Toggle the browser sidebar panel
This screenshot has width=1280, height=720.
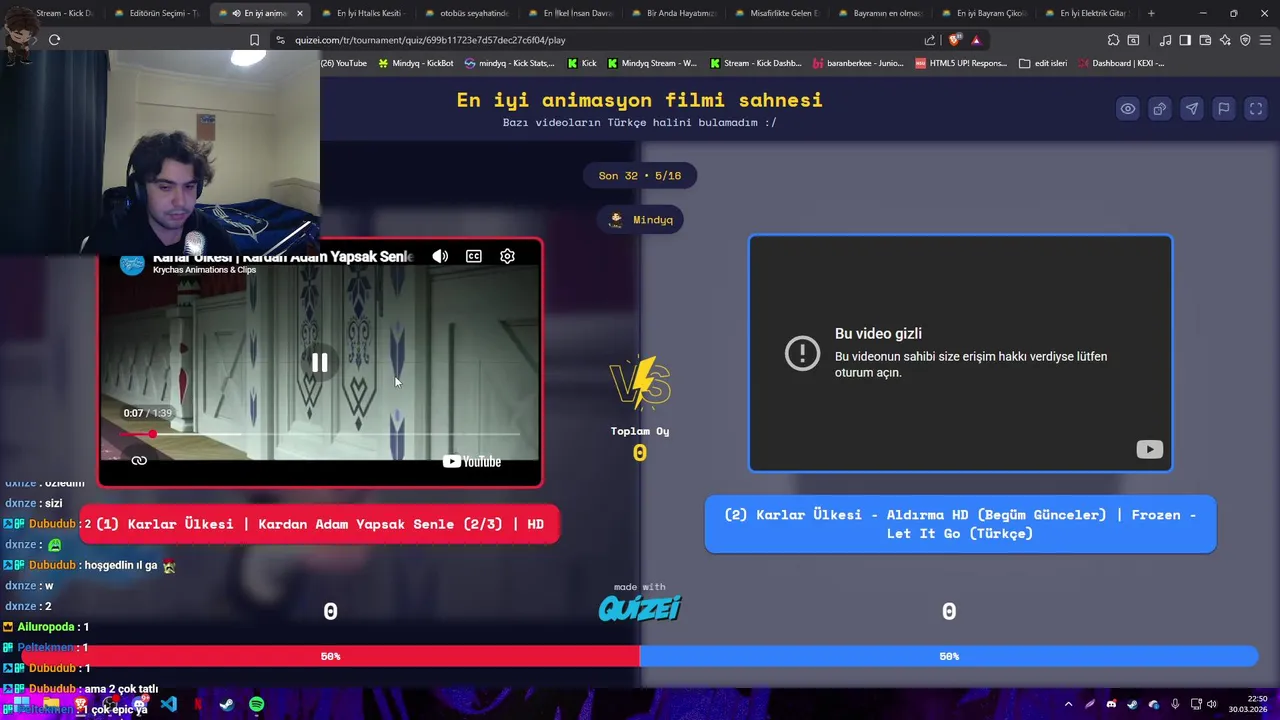coord(1185,40)
